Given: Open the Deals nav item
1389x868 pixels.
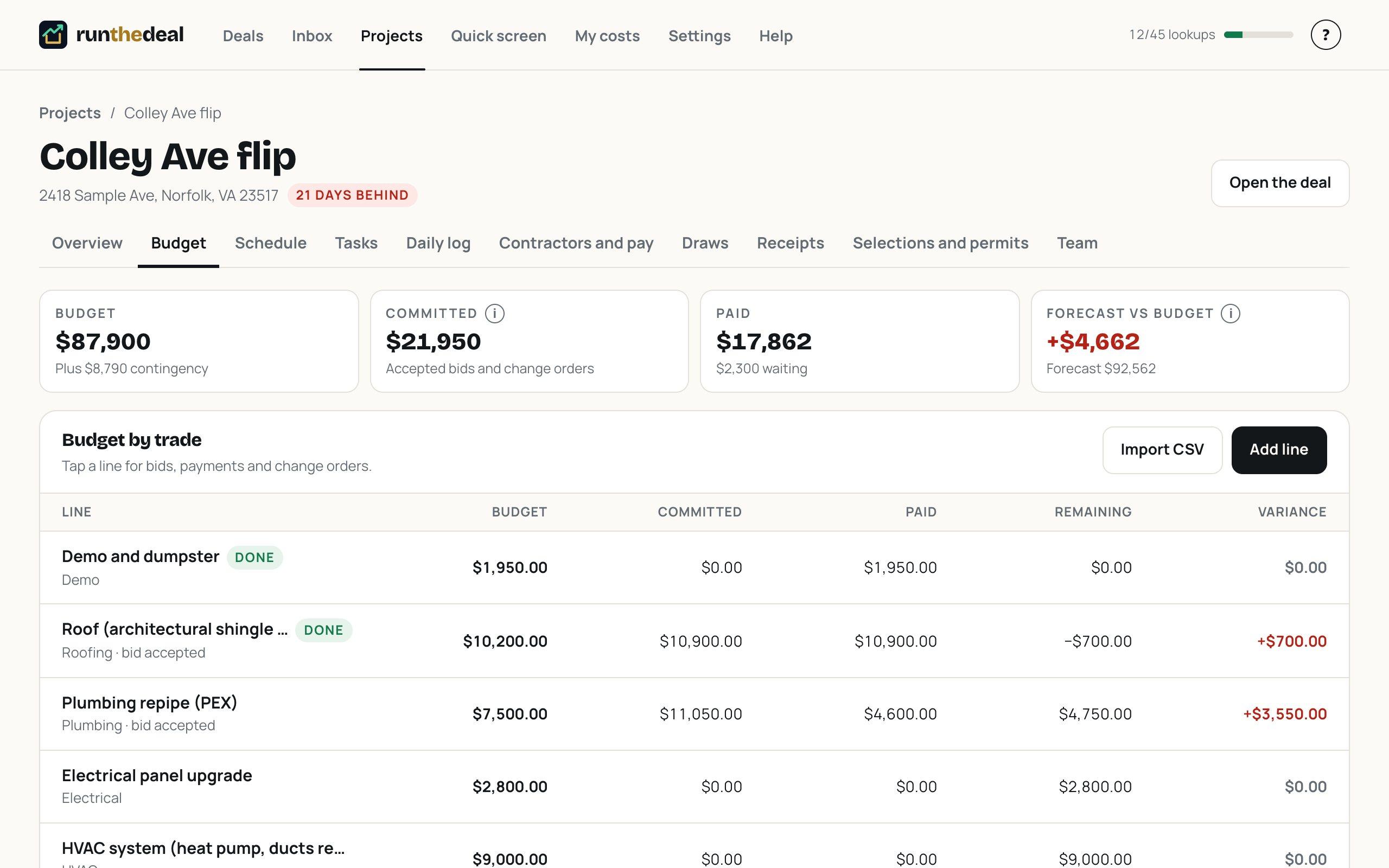Looking at the screenshot, I should [x=243, y=36].
